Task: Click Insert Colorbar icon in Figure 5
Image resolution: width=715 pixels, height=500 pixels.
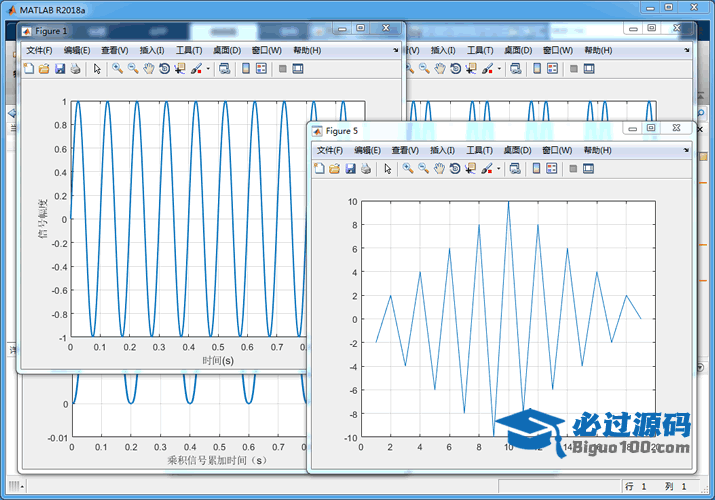Action: click(536, 169)
